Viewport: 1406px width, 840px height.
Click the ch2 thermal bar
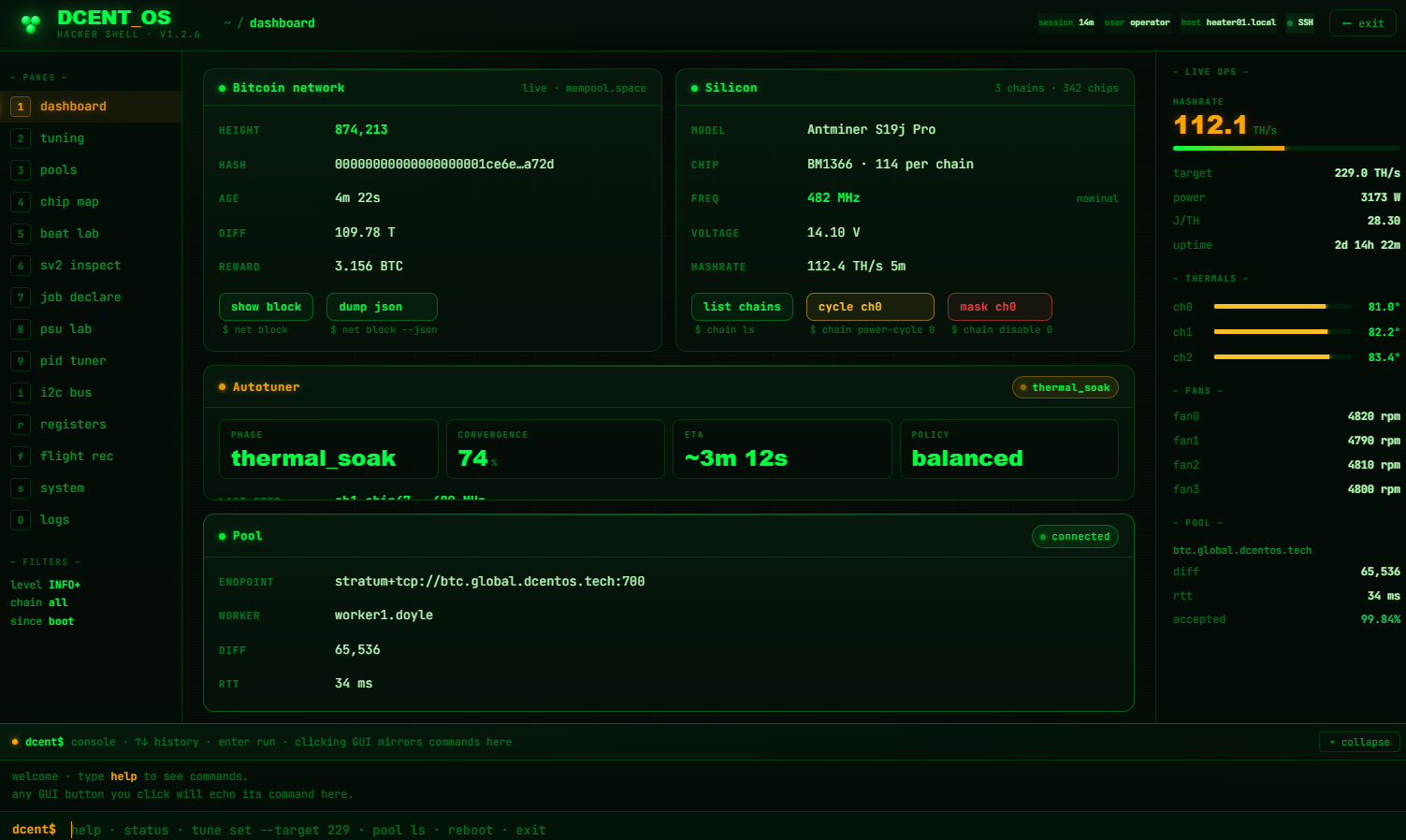click(x=1283, y=356)
